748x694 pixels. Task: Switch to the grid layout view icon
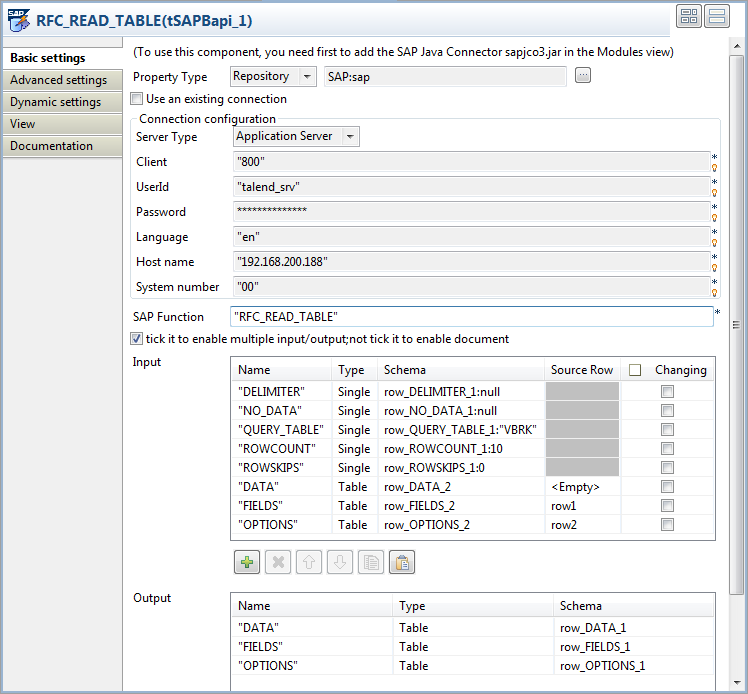coord(689,15)
